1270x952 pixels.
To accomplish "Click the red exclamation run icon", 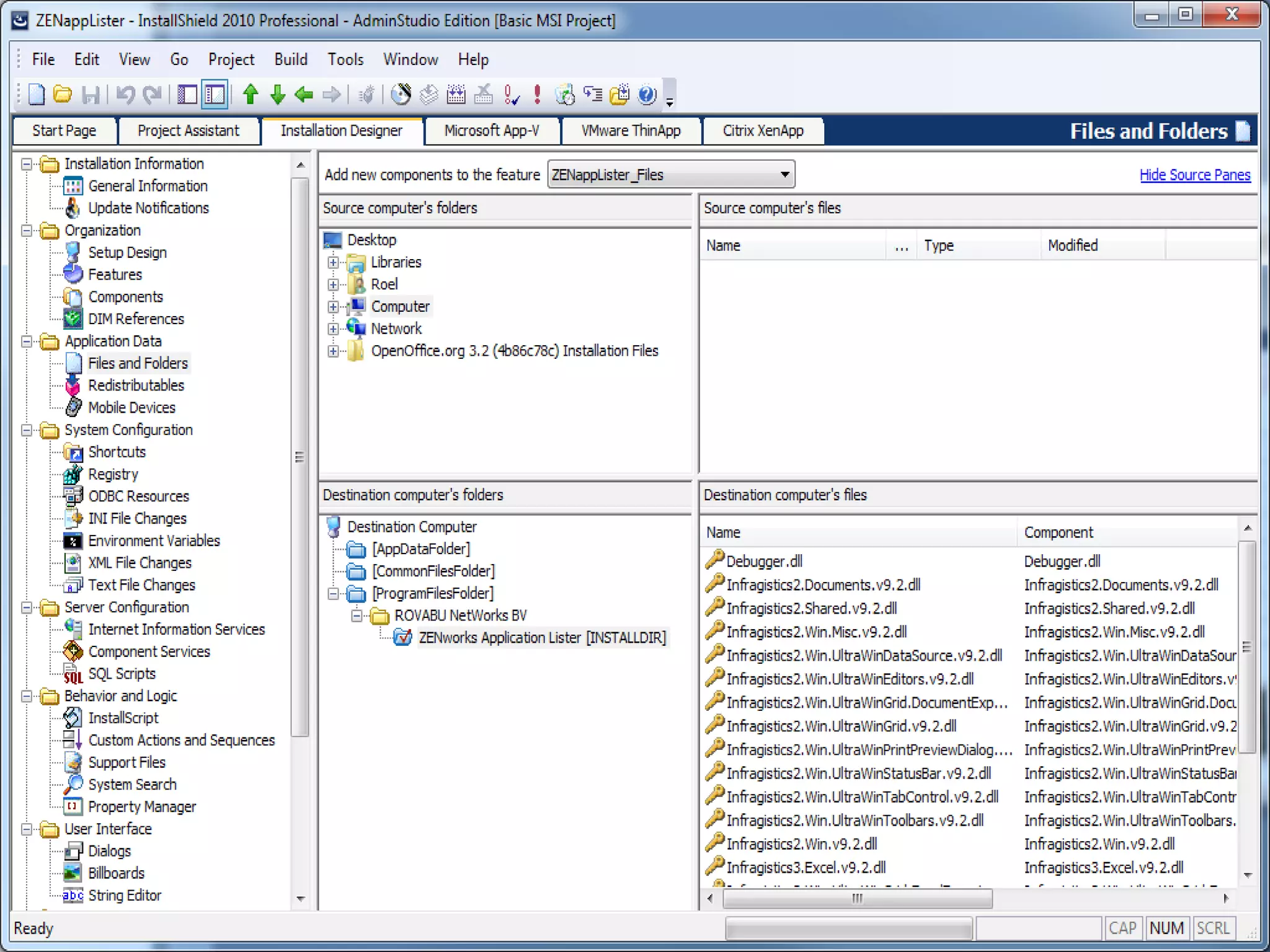I will point(537,94).
